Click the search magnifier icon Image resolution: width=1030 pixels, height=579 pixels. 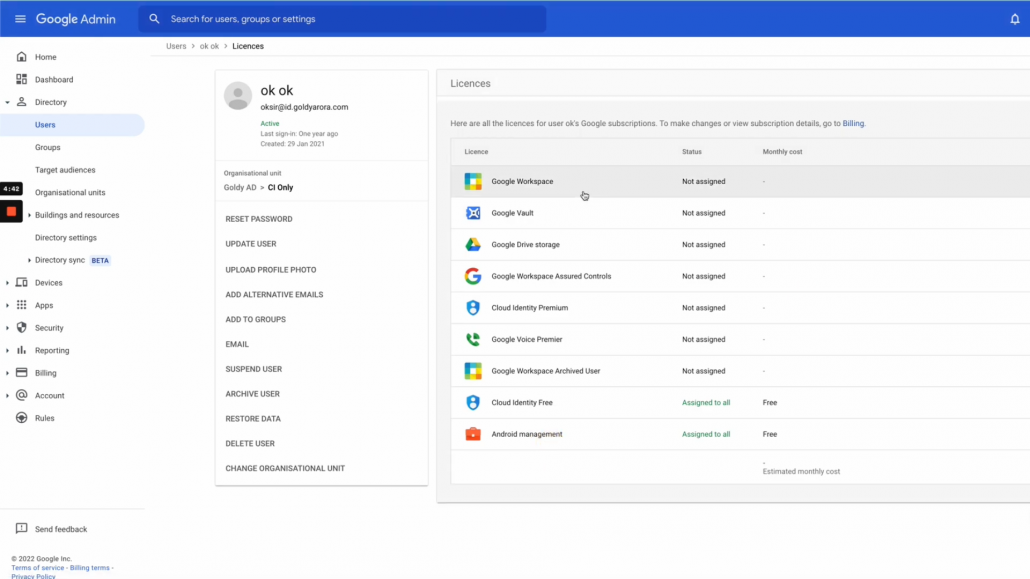point(154,19)
